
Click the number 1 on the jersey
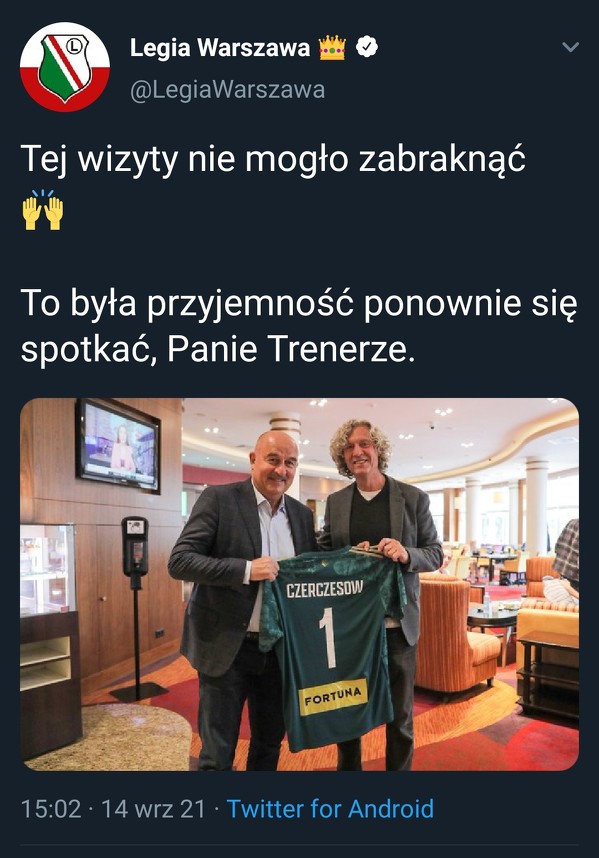(328, 637)
